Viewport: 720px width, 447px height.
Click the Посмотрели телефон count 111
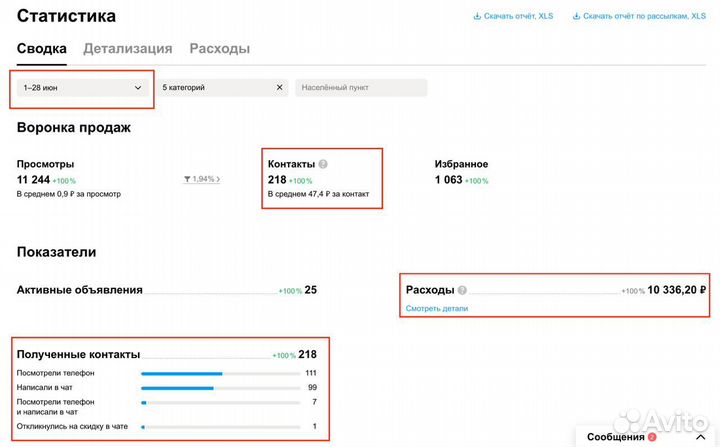click(311, 373)
